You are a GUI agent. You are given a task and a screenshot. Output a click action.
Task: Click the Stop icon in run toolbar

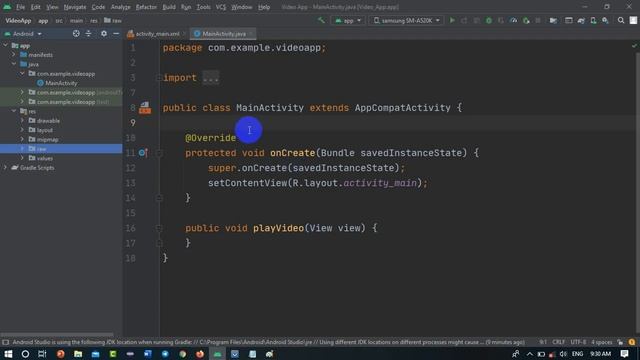[x=538, y=20]
